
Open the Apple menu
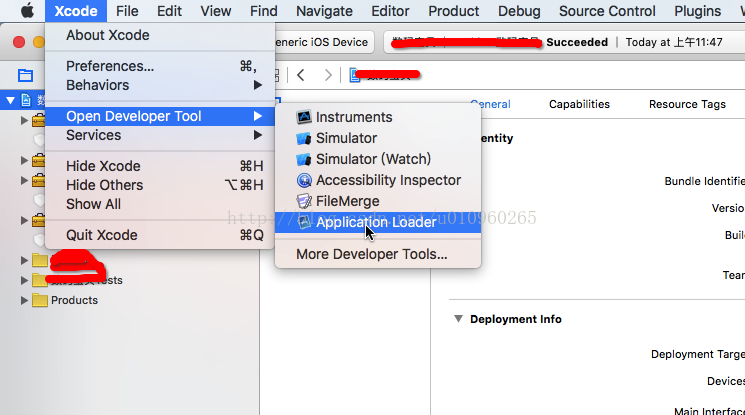click(27, 10)
